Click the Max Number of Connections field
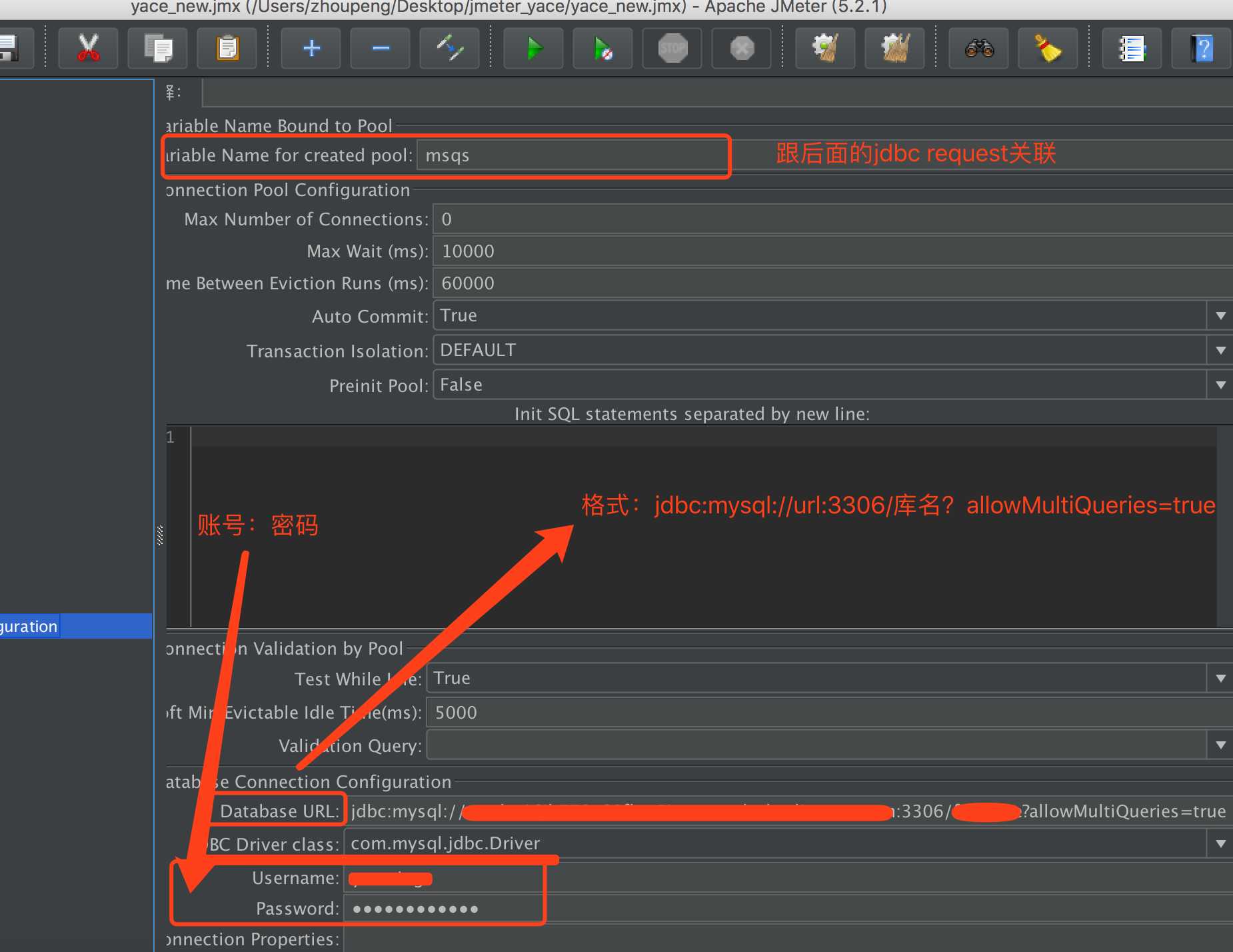Image resolution: width=1233 pixels, height=952 pixels. click(832, 219)
